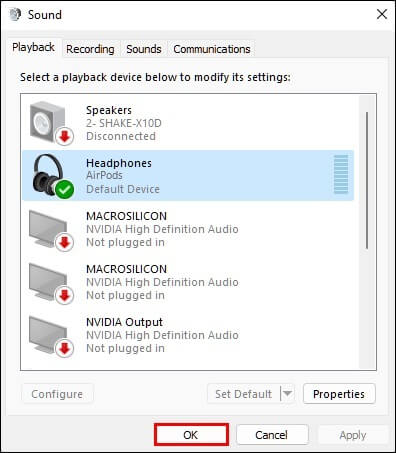The height and width of the screenshot is (453, 396).
Task: Click the Sound speaker icon in title bar
Action: [15, 14]
